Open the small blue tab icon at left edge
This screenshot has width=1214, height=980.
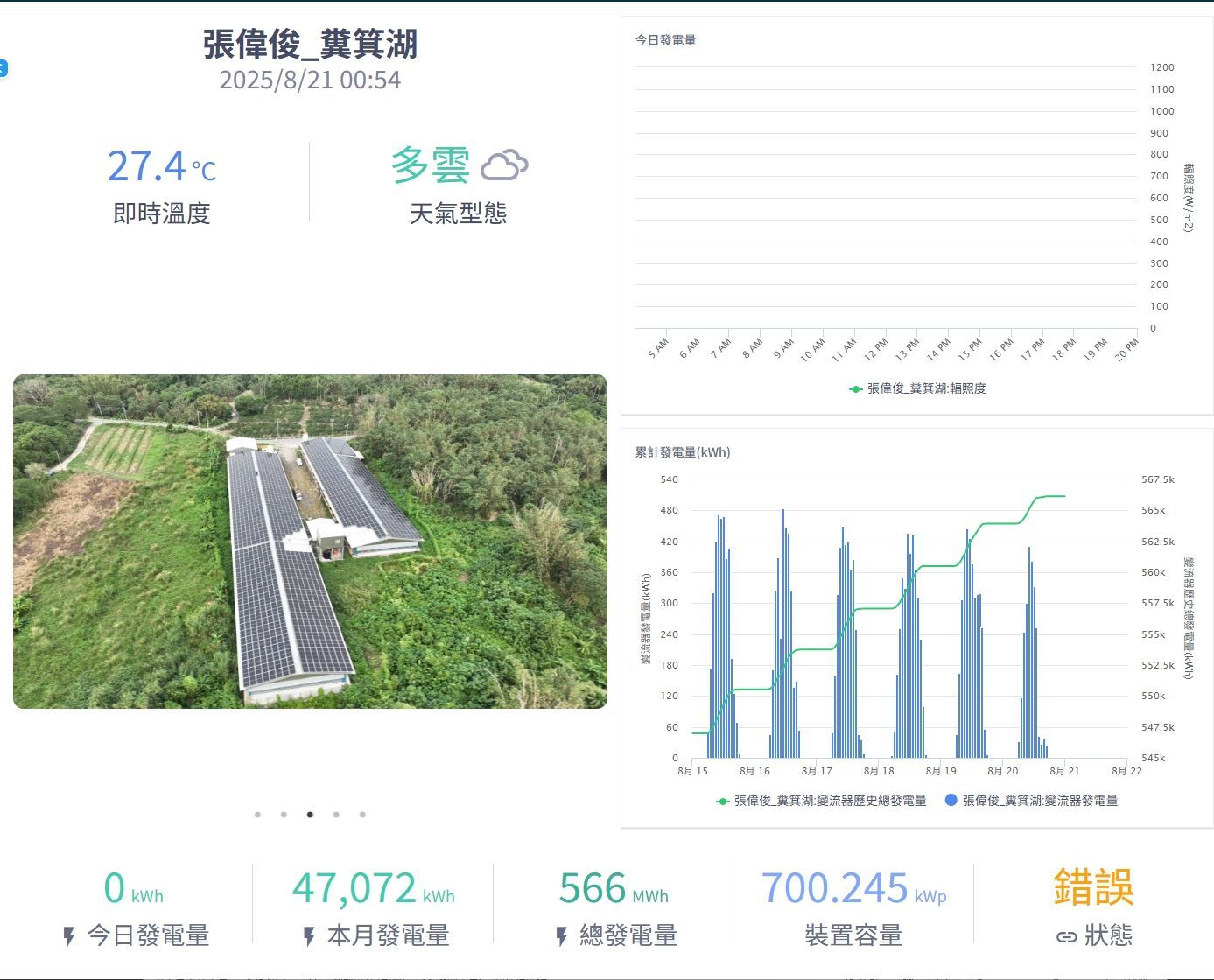pyautogui.click(x=3, y=68)
